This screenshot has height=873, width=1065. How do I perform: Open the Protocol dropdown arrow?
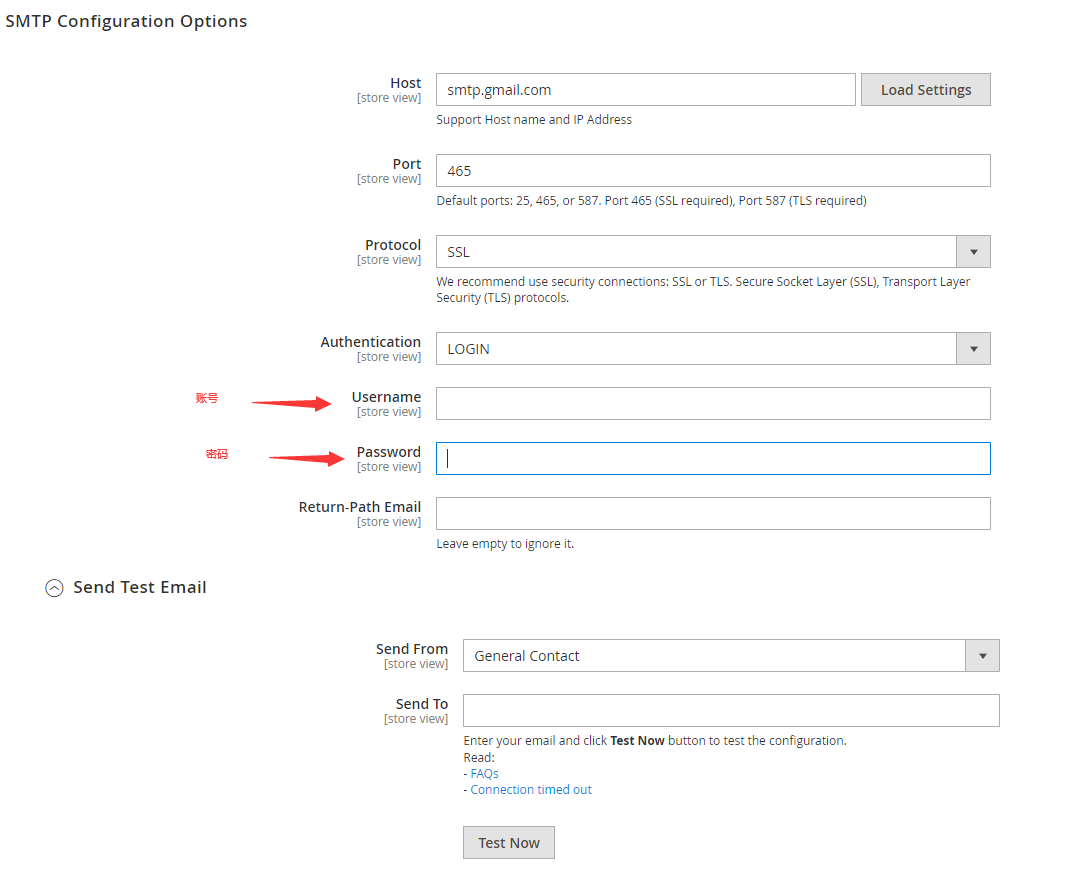coord(973,251)
